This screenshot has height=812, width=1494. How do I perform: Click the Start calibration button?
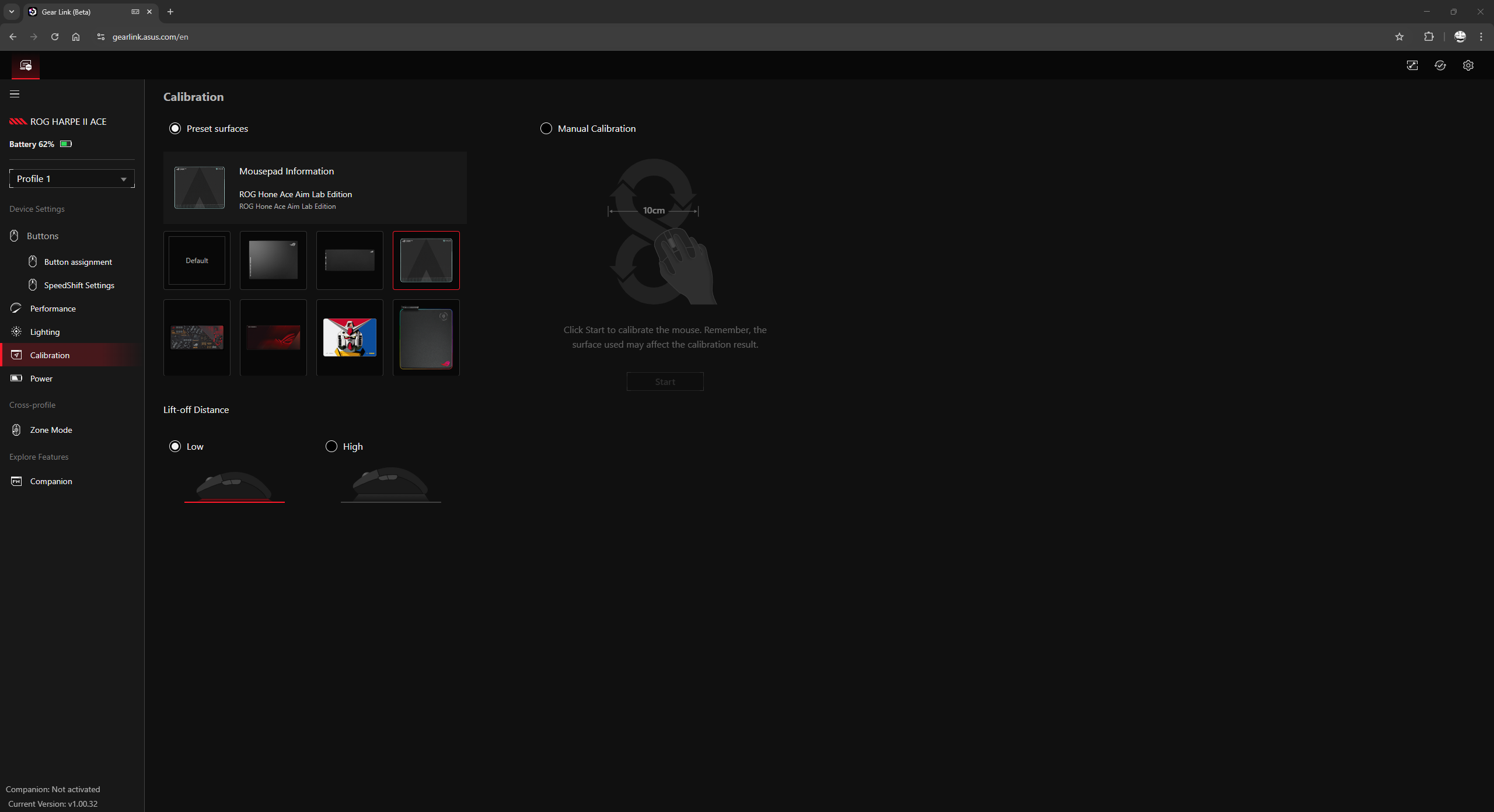665,381
